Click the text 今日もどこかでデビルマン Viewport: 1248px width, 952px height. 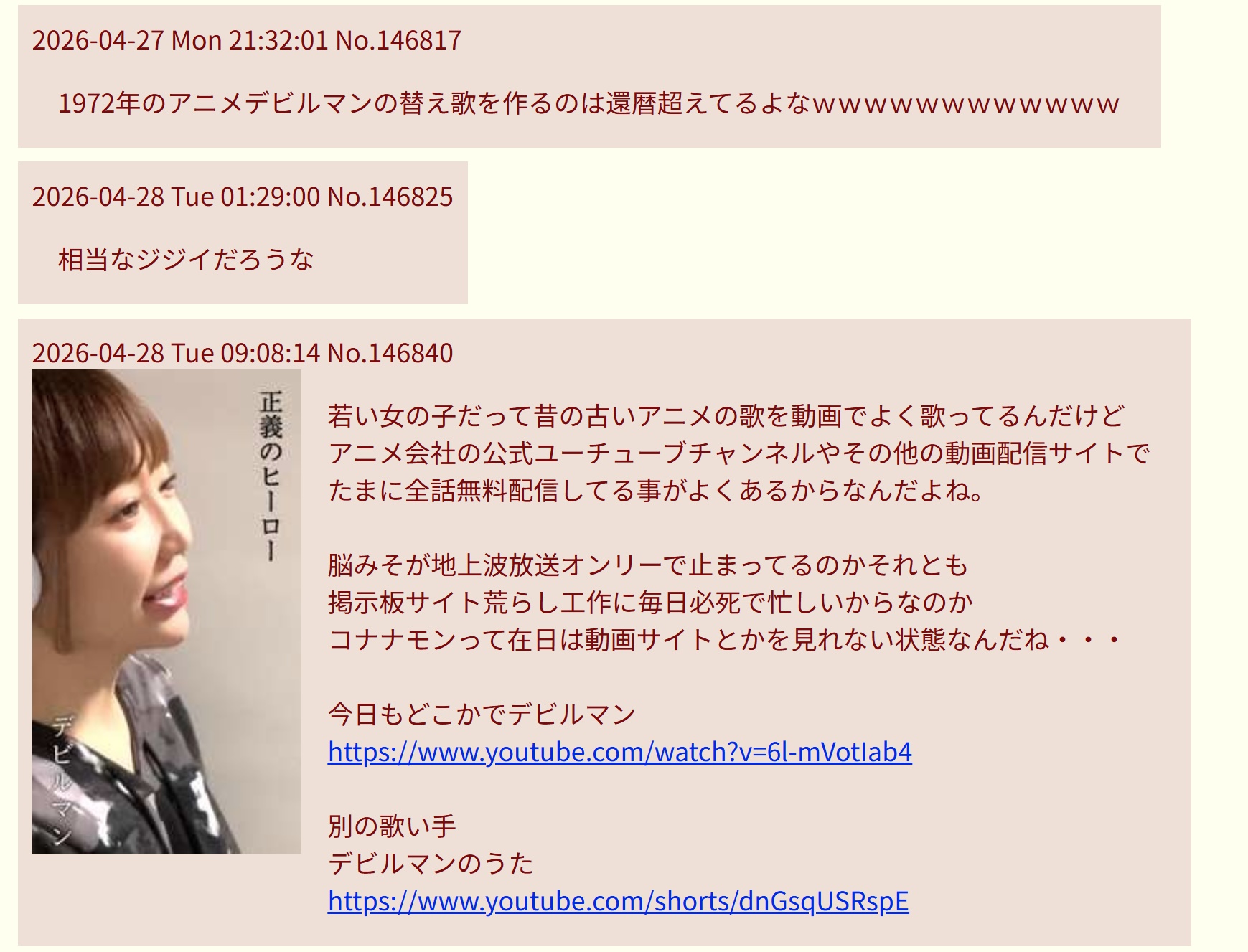click(482, 715)
